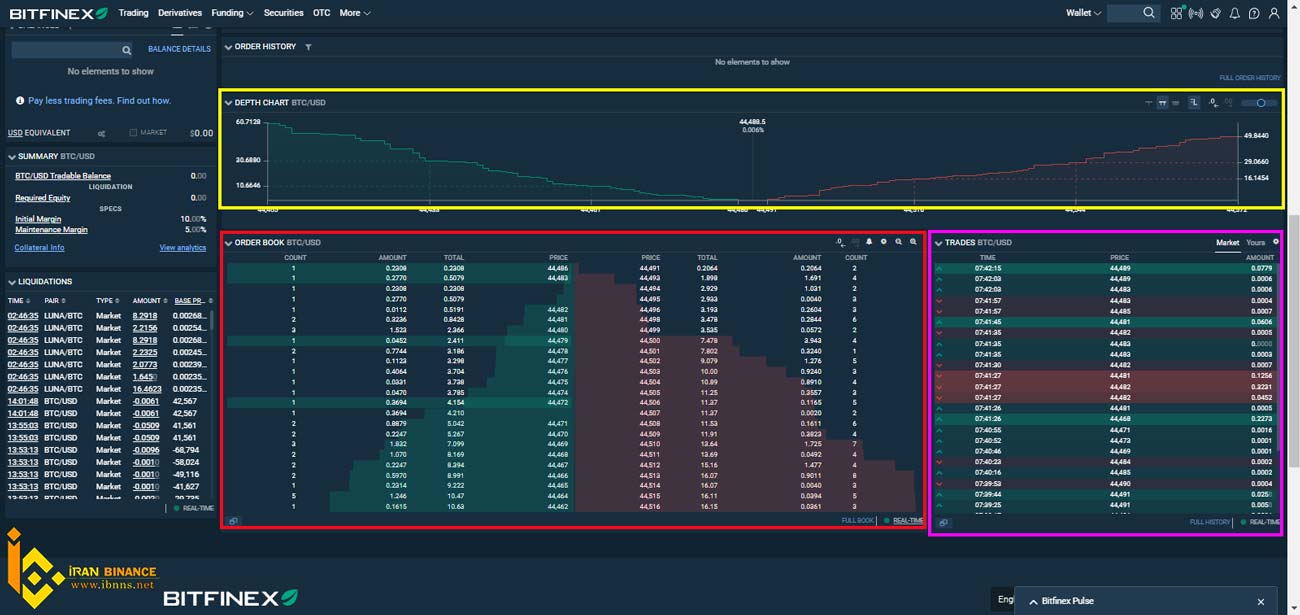Select the third depth chart display mode icon

(1175, 102)
